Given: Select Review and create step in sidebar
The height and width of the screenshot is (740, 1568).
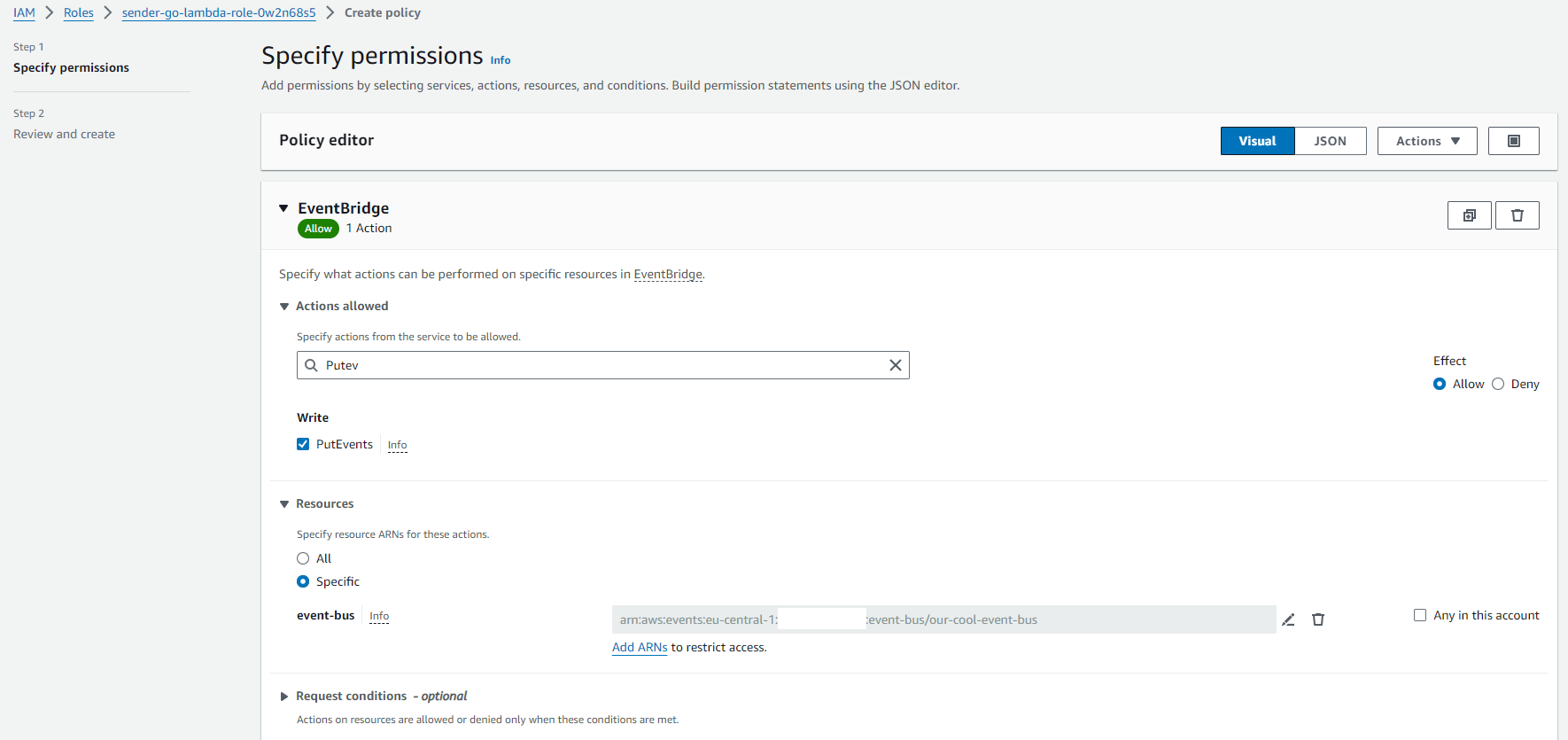Looking at the screenshot, I should (64, 134).
